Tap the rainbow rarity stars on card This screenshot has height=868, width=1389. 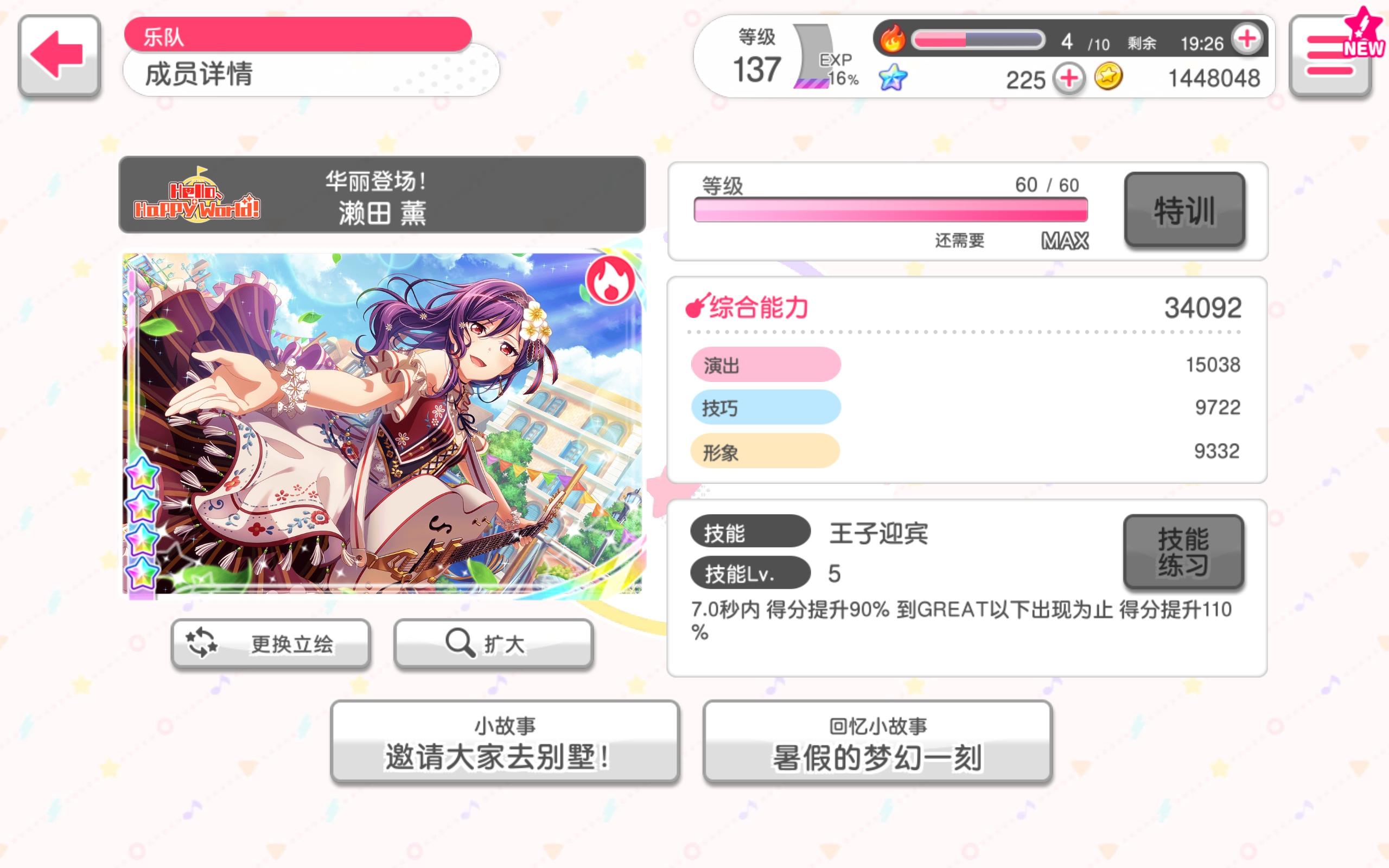[x=141, y=522]
